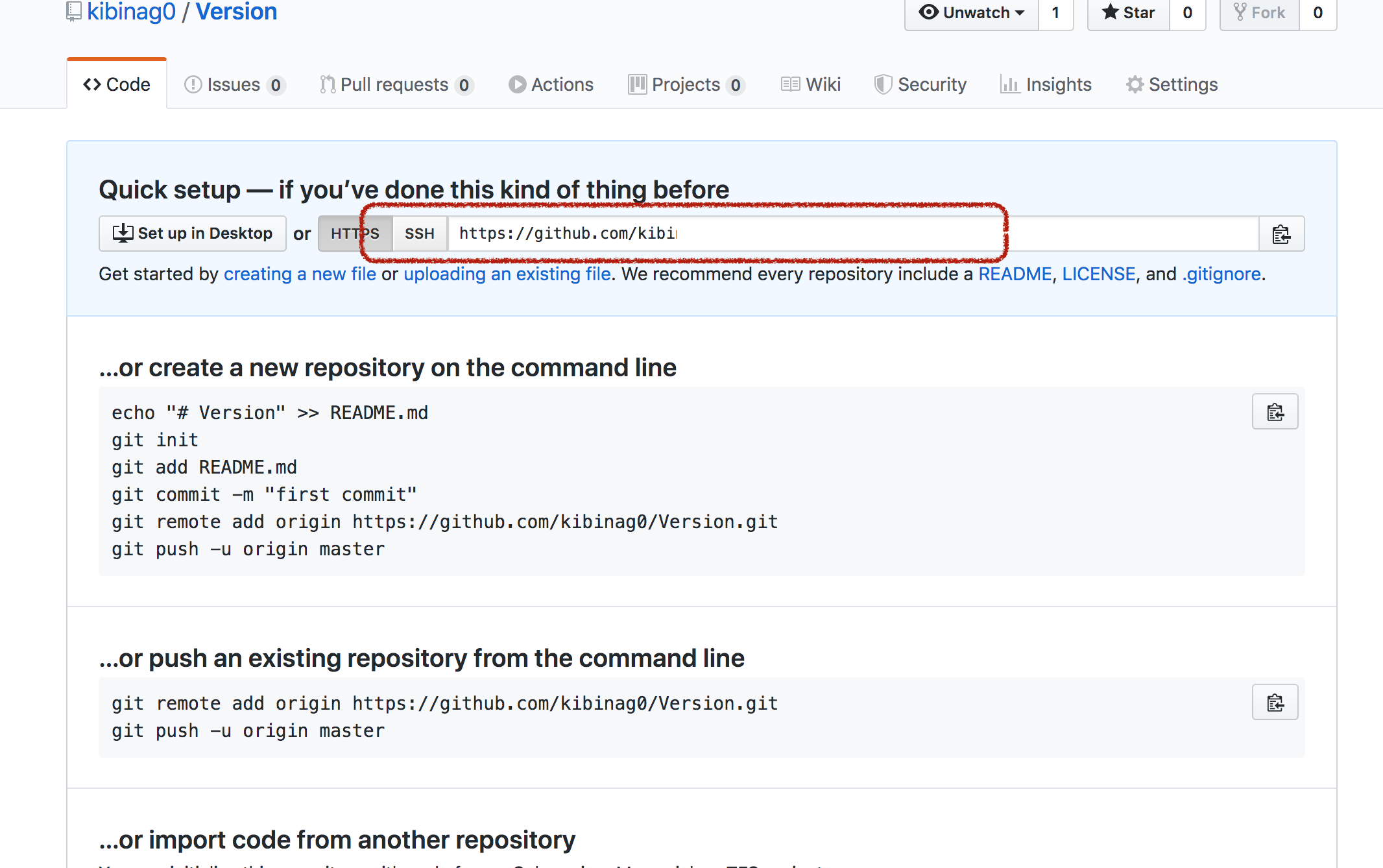
Task: Click Set up in Desktop button
Action: click(193, 234)
